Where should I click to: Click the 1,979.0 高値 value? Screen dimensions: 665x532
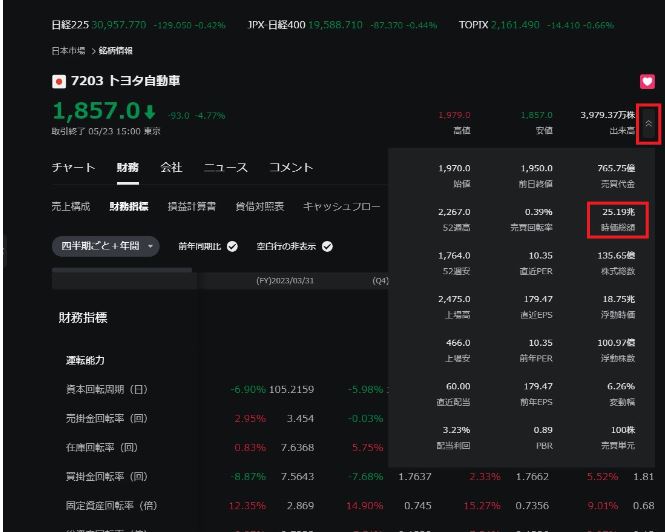[454, 115]
